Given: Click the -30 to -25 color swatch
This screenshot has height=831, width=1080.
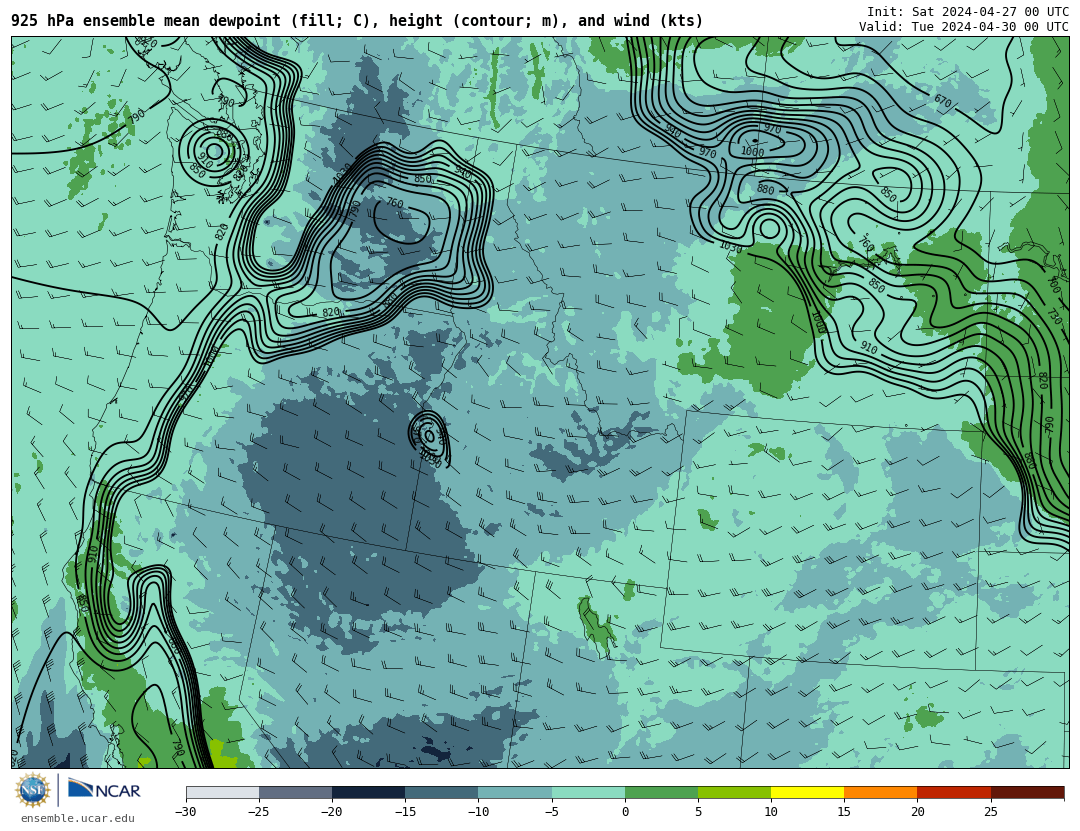Looking at the screenshot, I should point(222,792).
